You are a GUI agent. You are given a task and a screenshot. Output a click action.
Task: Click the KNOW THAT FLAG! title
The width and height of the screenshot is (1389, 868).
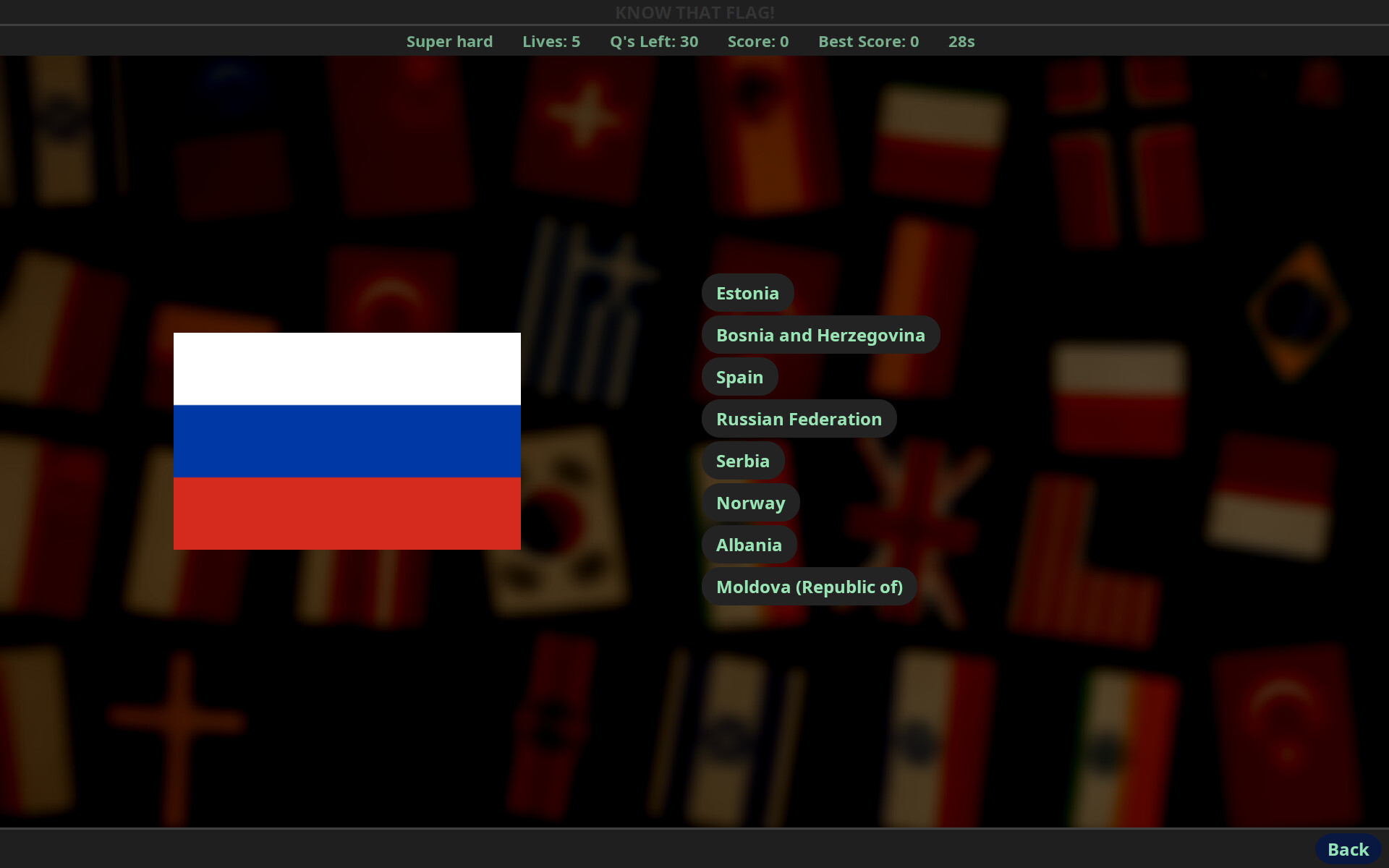pyautogui.click(x=694, y=12)
